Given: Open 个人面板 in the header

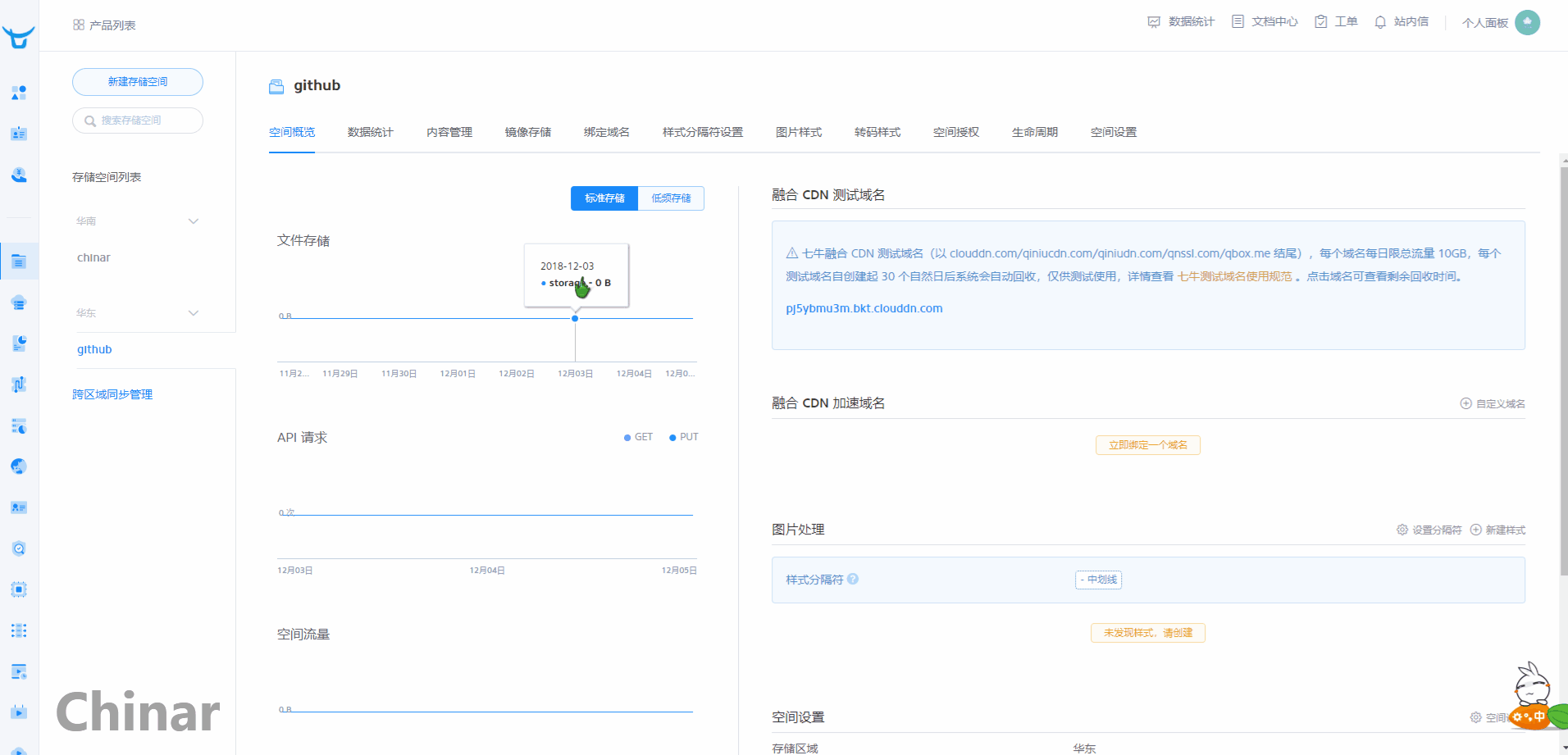Looking at the screenshot, I should [x=1485, y=23].
